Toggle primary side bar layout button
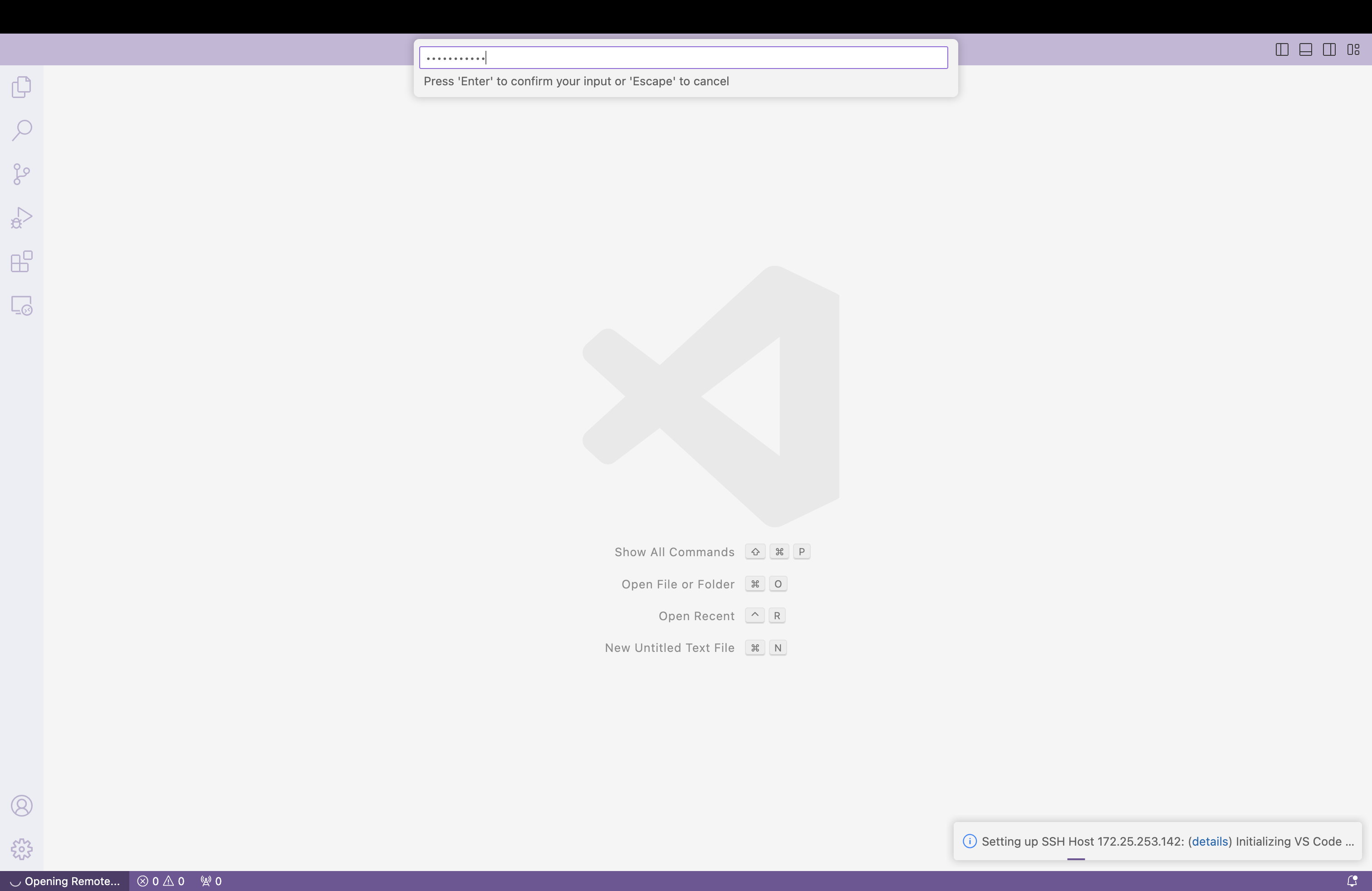 1282,49
